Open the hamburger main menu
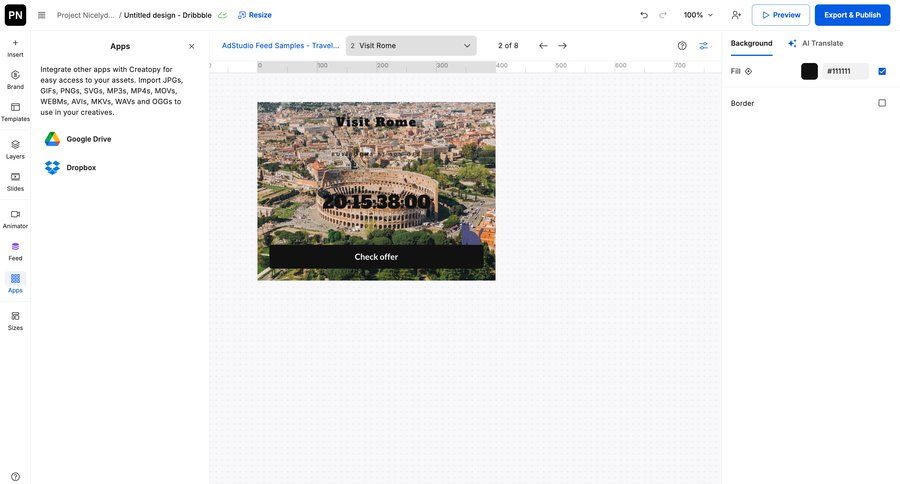 pos(42,15)
